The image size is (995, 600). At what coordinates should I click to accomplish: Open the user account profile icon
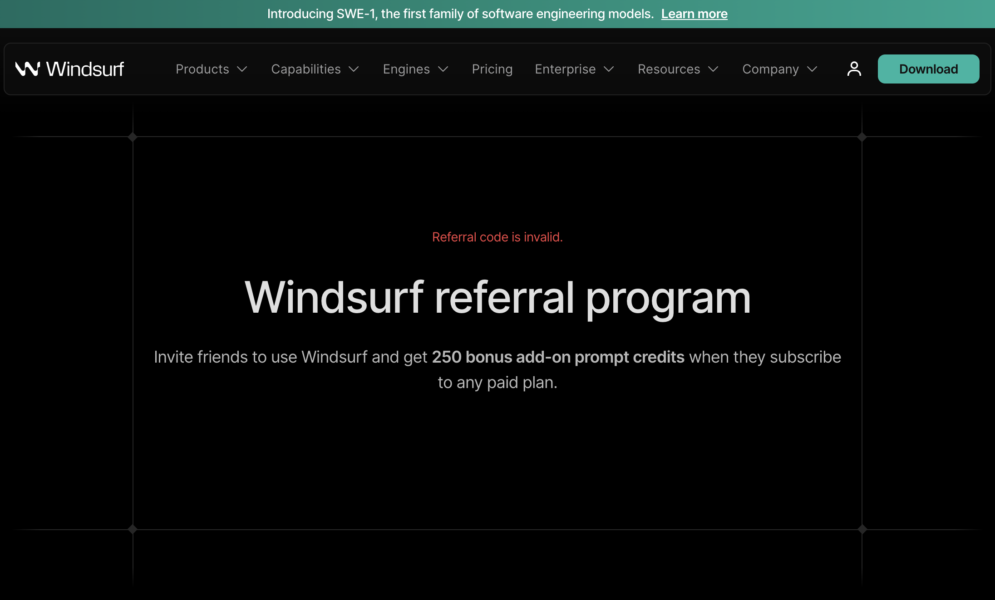[854, 68]
